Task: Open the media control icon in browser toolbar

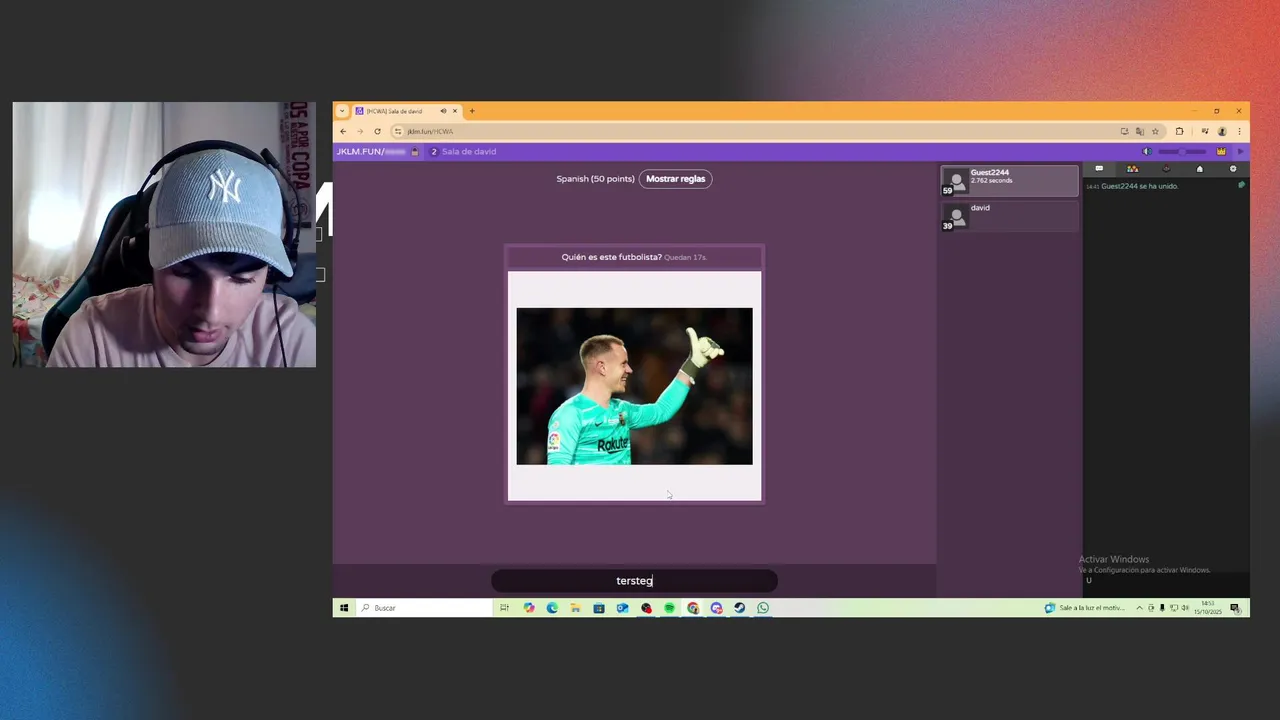Action: 1205,131
